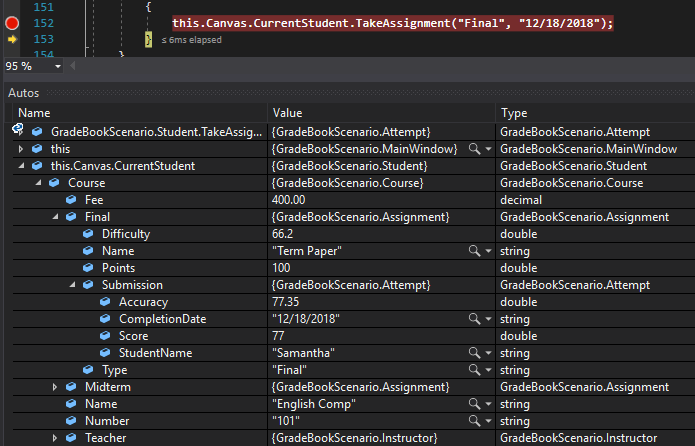Open visualizer dropdown for Number "101" row
This screenshot has width=695, height=446.
(488, 421)
